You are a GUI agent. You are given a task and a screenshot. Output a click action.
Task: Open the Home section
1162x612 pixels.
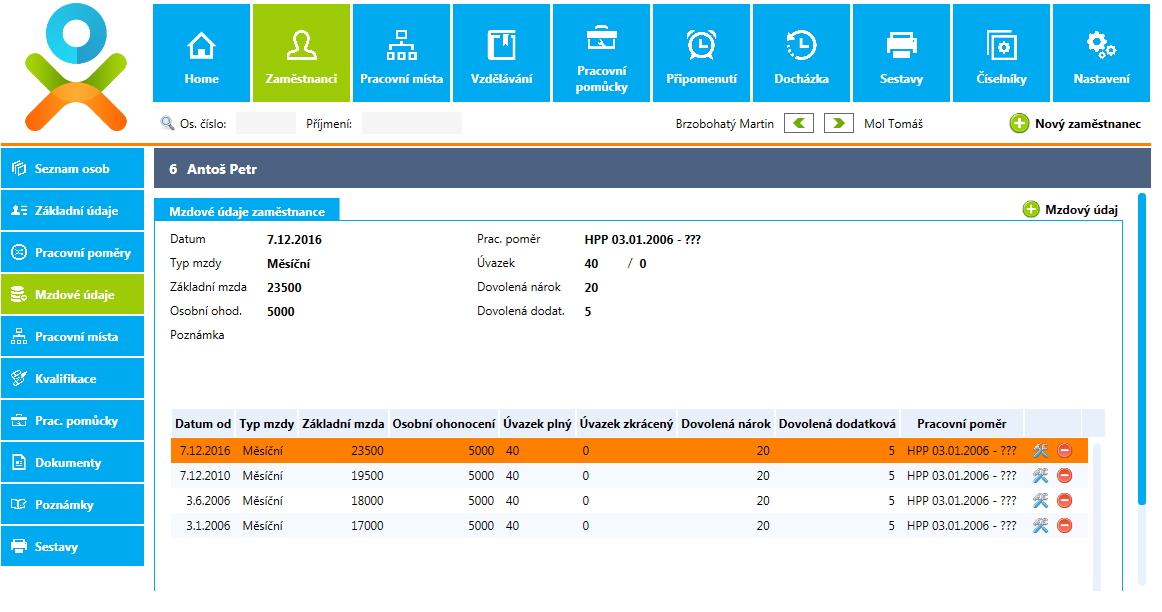202,53
